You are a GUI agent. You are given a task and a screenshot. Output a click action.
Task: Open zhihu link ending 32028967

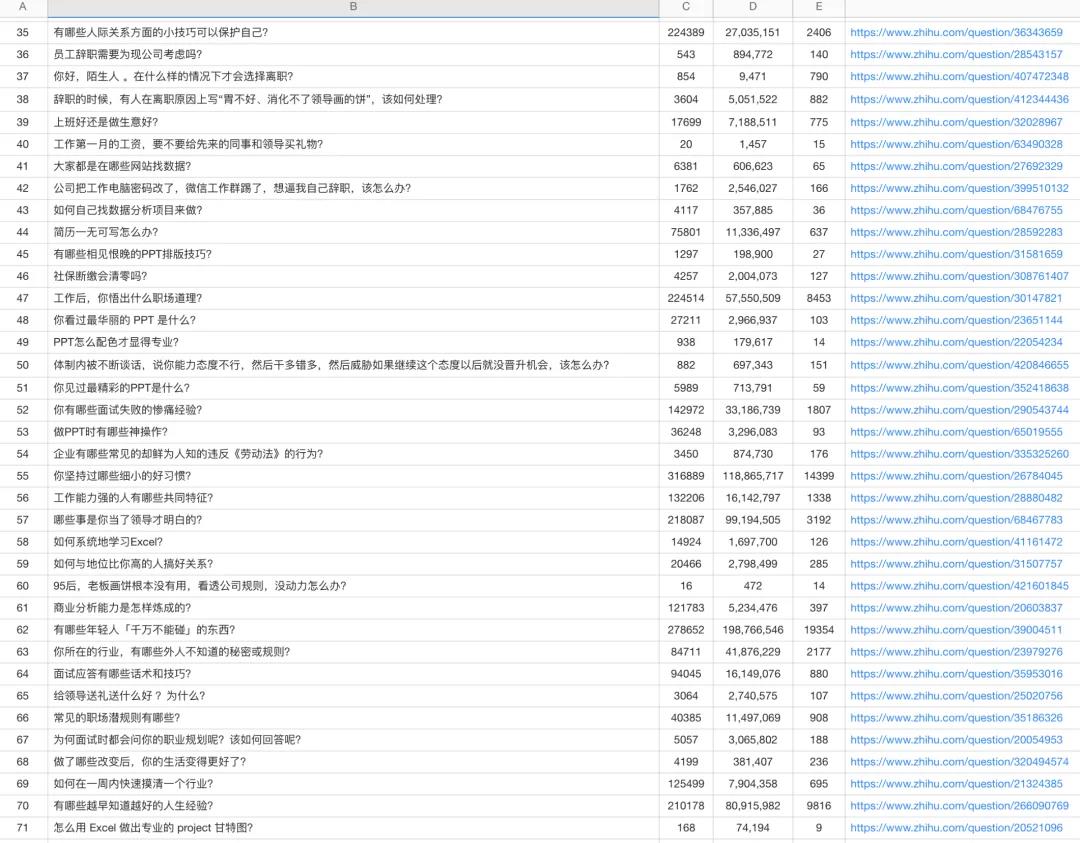click(x=956, y=122)
